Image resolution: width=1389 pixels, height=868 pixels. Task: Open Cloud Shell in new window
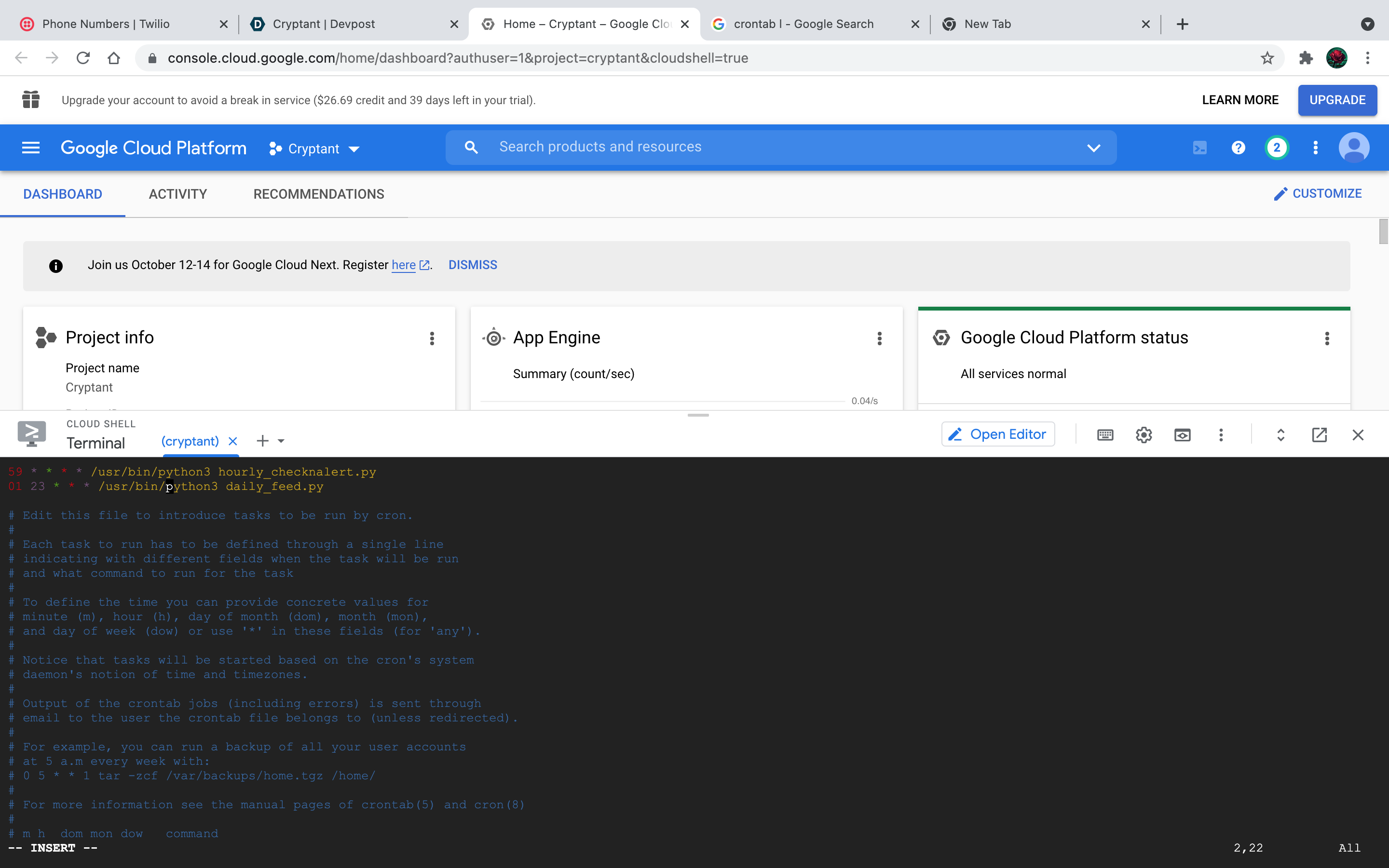tap(1319, 435)
